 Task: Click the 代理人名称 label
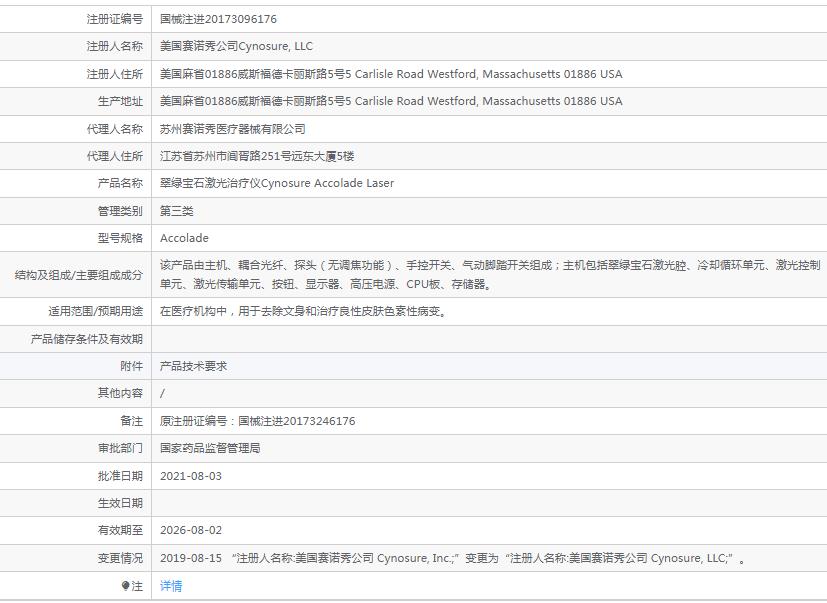pos(114,129)
